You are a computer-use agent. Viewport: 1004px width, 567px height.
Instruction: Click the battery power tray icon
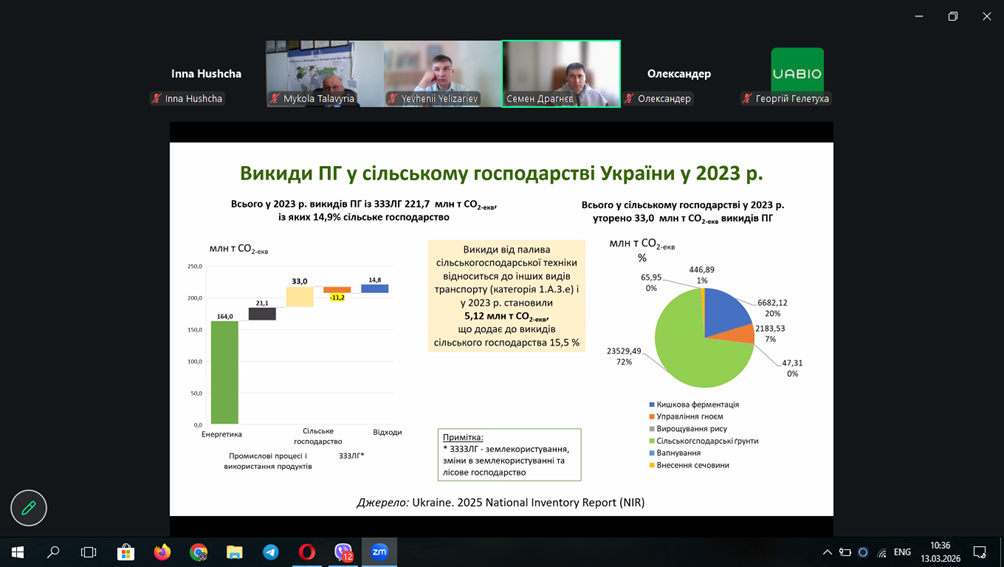(845, 552)
